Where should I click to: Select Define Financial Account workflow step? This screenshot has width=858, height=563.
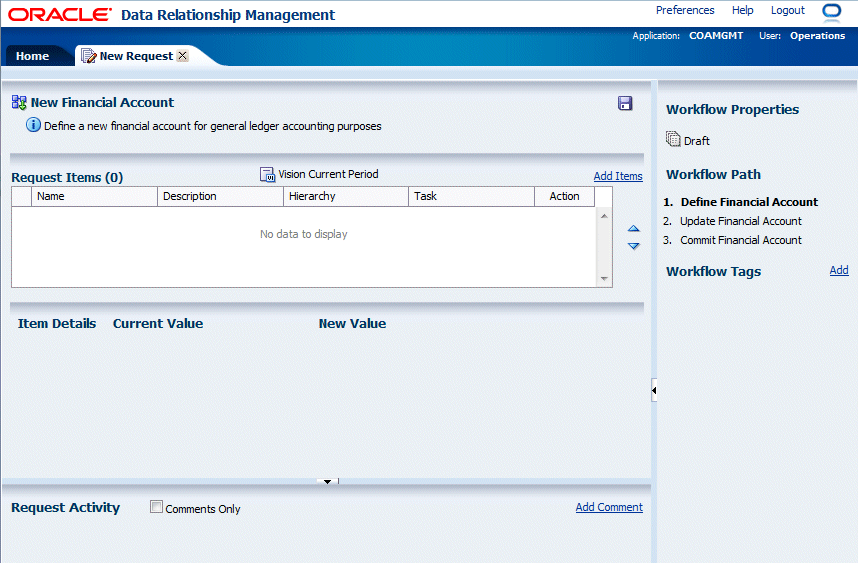tap(749, 202)
